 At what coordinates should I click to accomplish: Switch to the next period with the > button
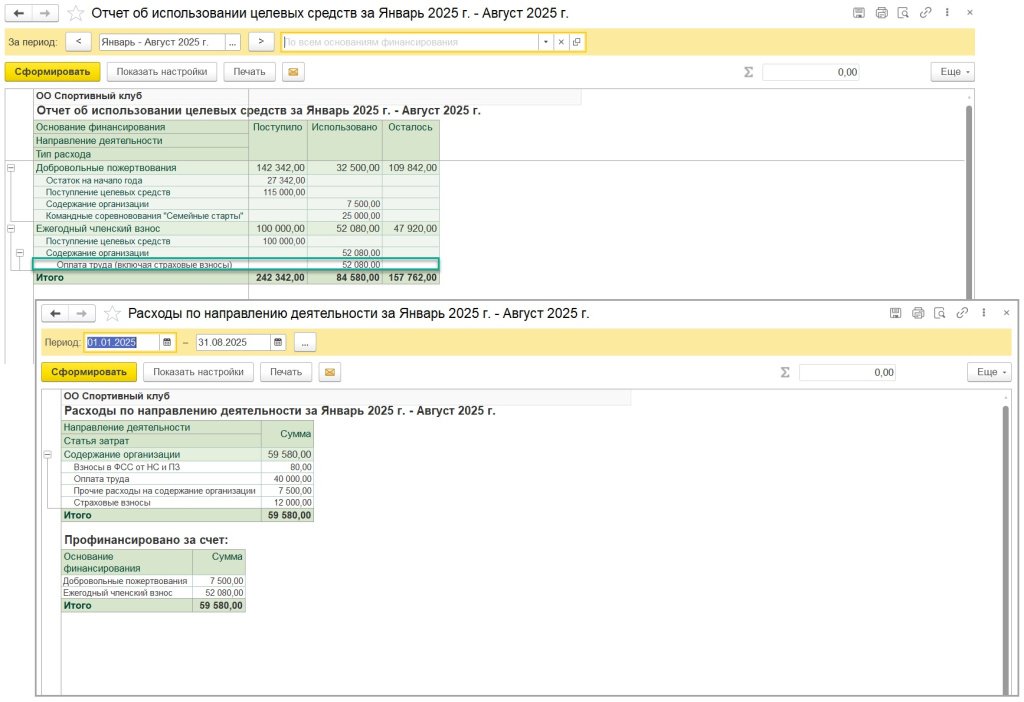260,42
